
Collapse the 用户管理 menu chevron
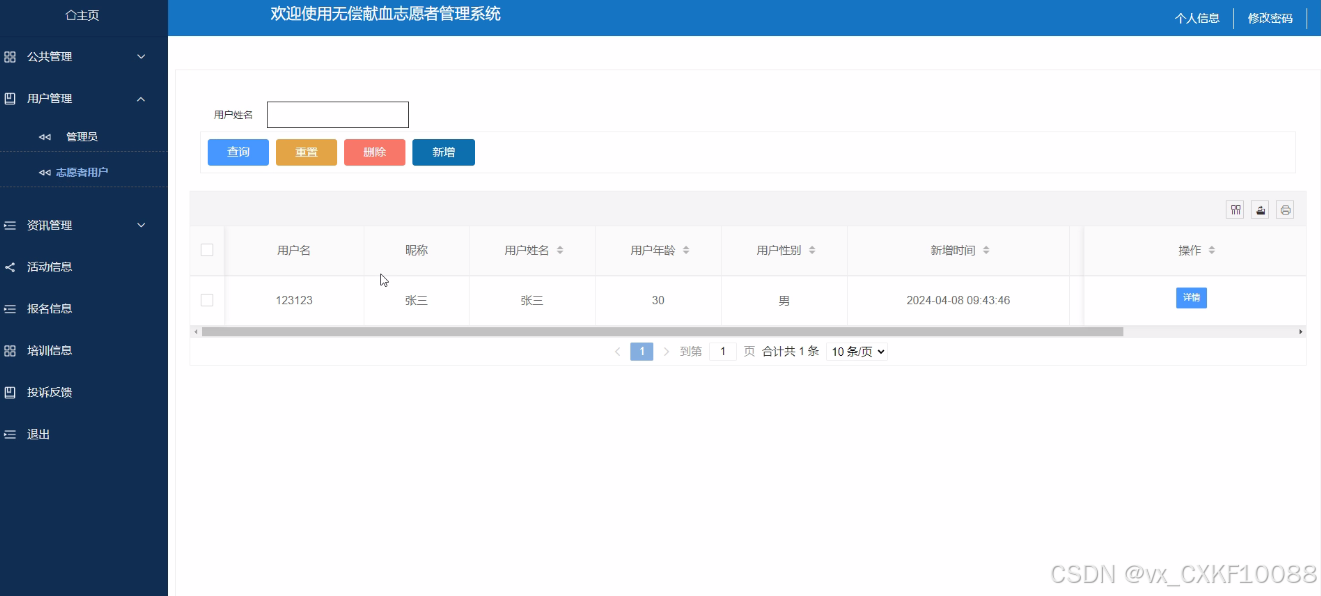[x=141, y=99]
